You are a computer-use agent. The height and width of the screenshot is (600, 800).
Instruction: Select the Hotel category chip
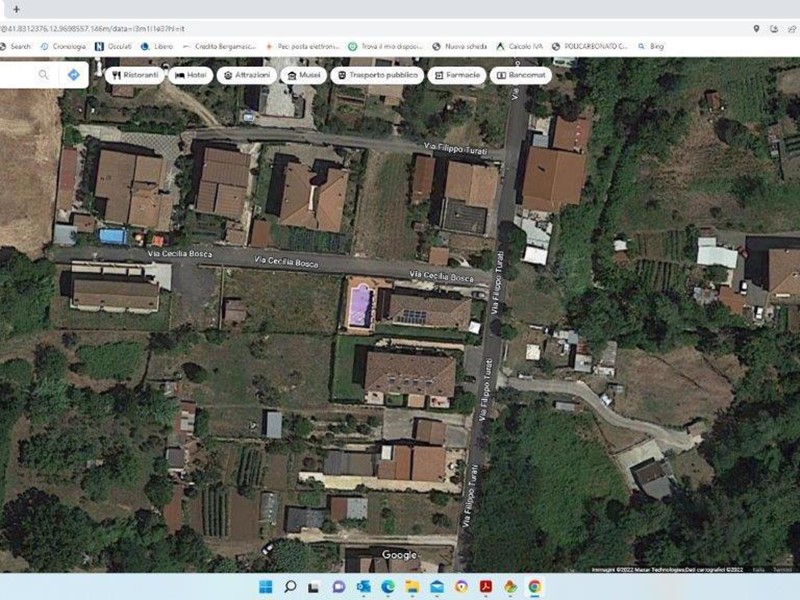pyautogui.click(x=191, y=75)
